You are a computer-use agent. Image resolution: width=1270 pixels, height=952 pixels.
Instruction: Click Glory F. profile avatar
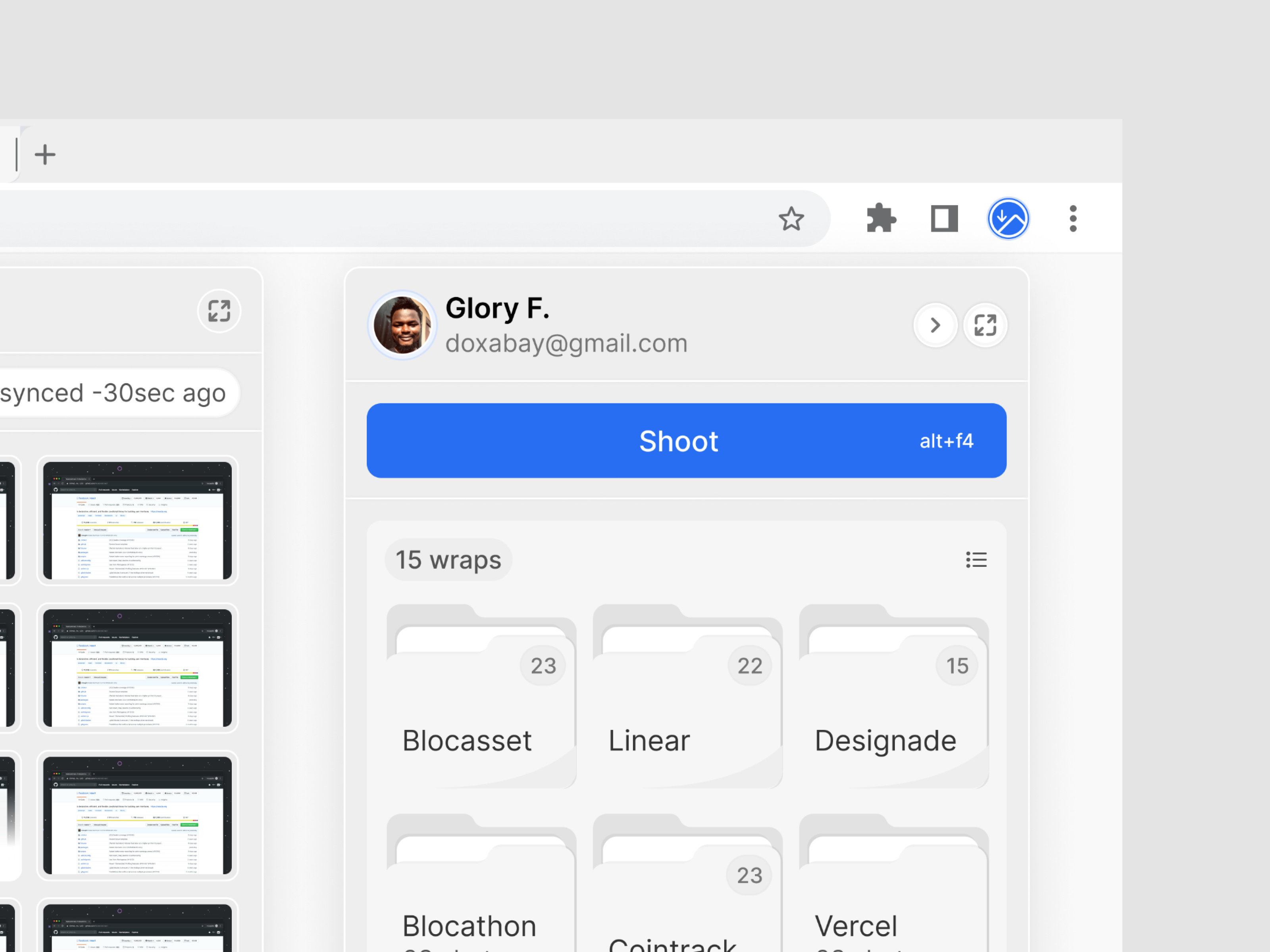(402, 325)
